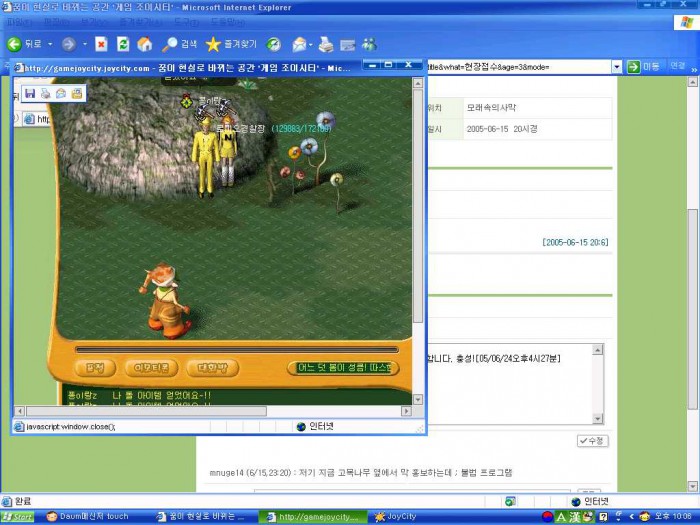The width and height of the screenshot is (700, 525).
Task: Click the IE Back arrow button
Action: [15, 44]
